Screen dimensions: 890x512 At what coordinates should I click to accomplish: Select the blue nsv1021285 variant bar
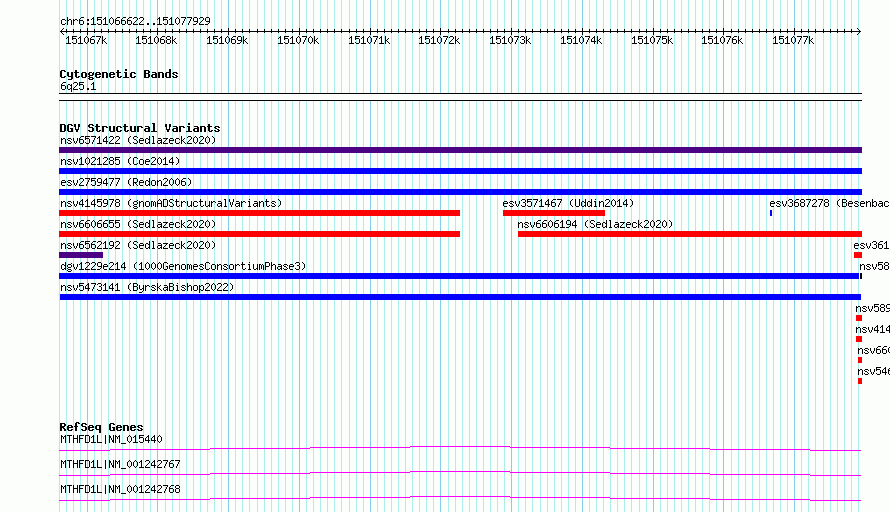pyautogui.click(x=460, y=171)
